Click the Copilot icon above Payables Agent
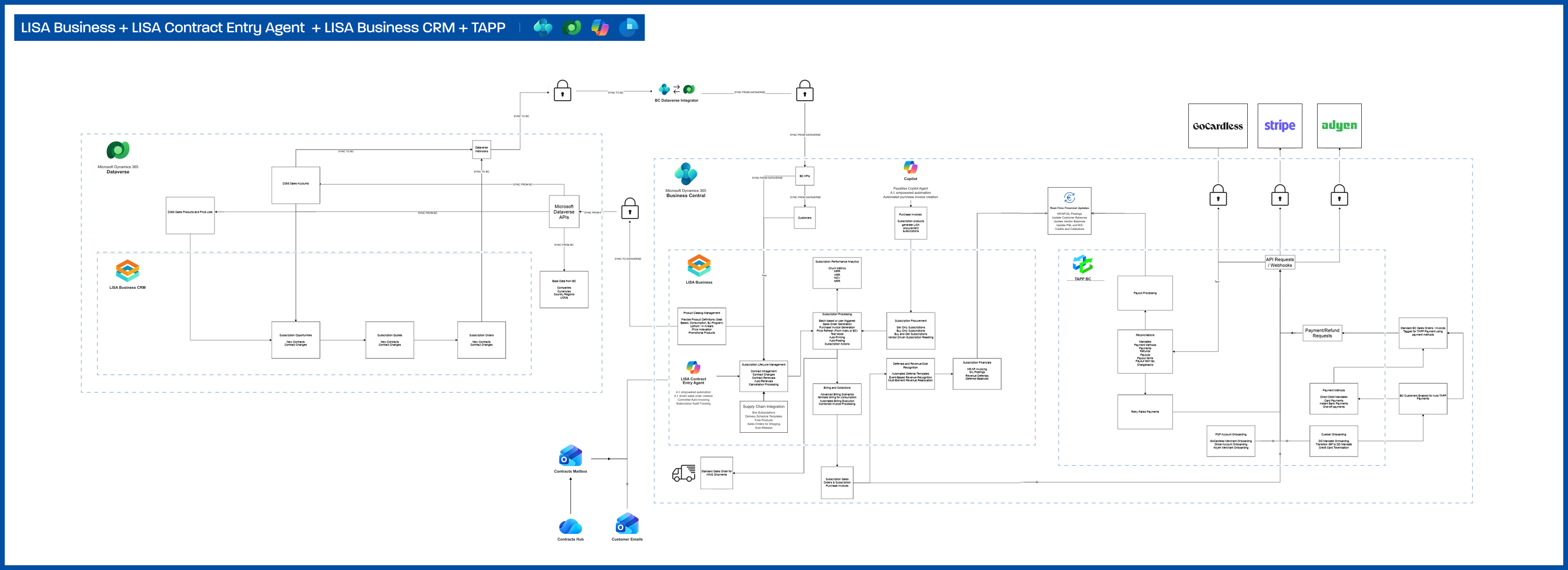The image size is (1568, 570). (910, 167)
